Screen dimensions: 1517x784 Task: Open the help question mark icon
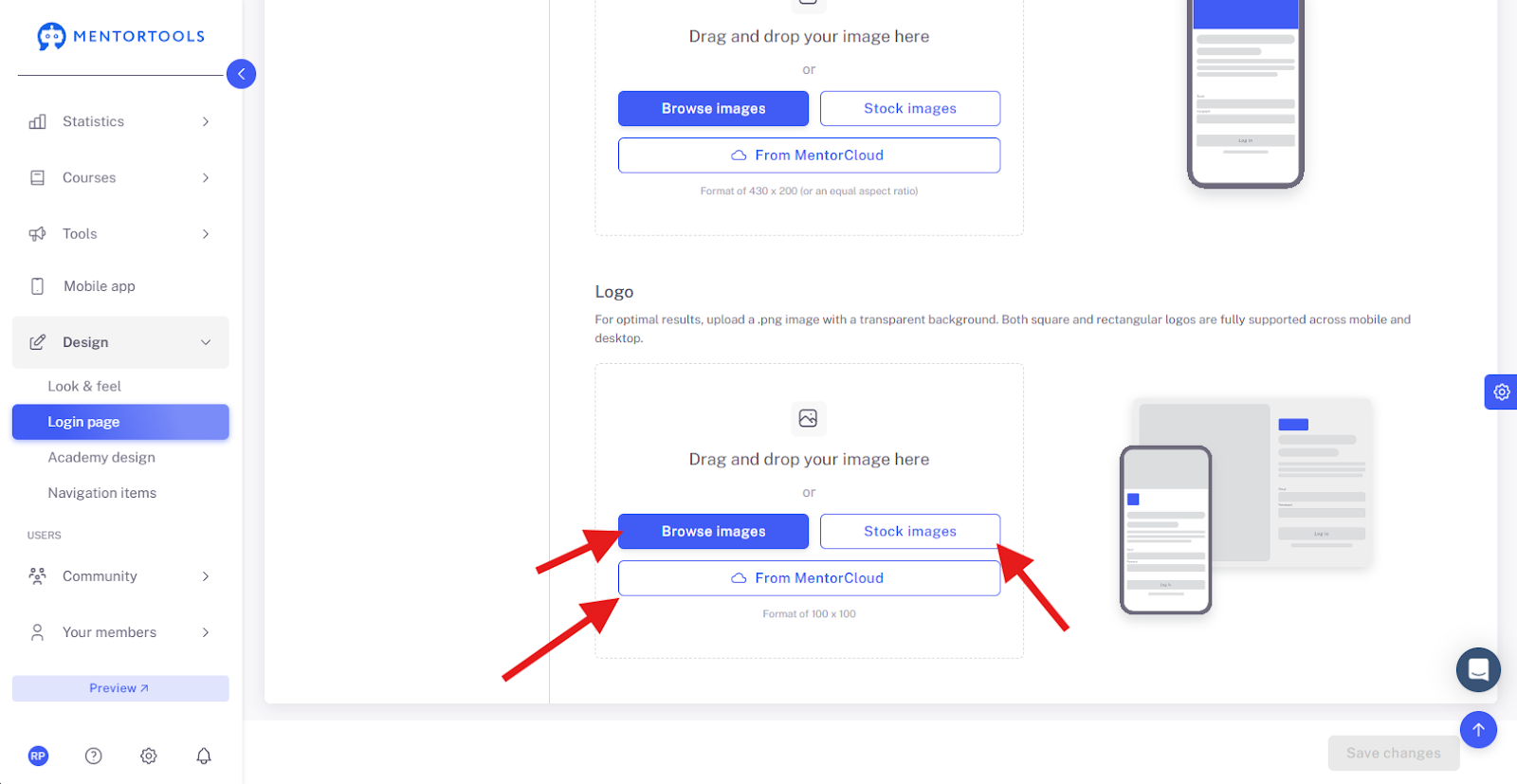coord(93,756)
